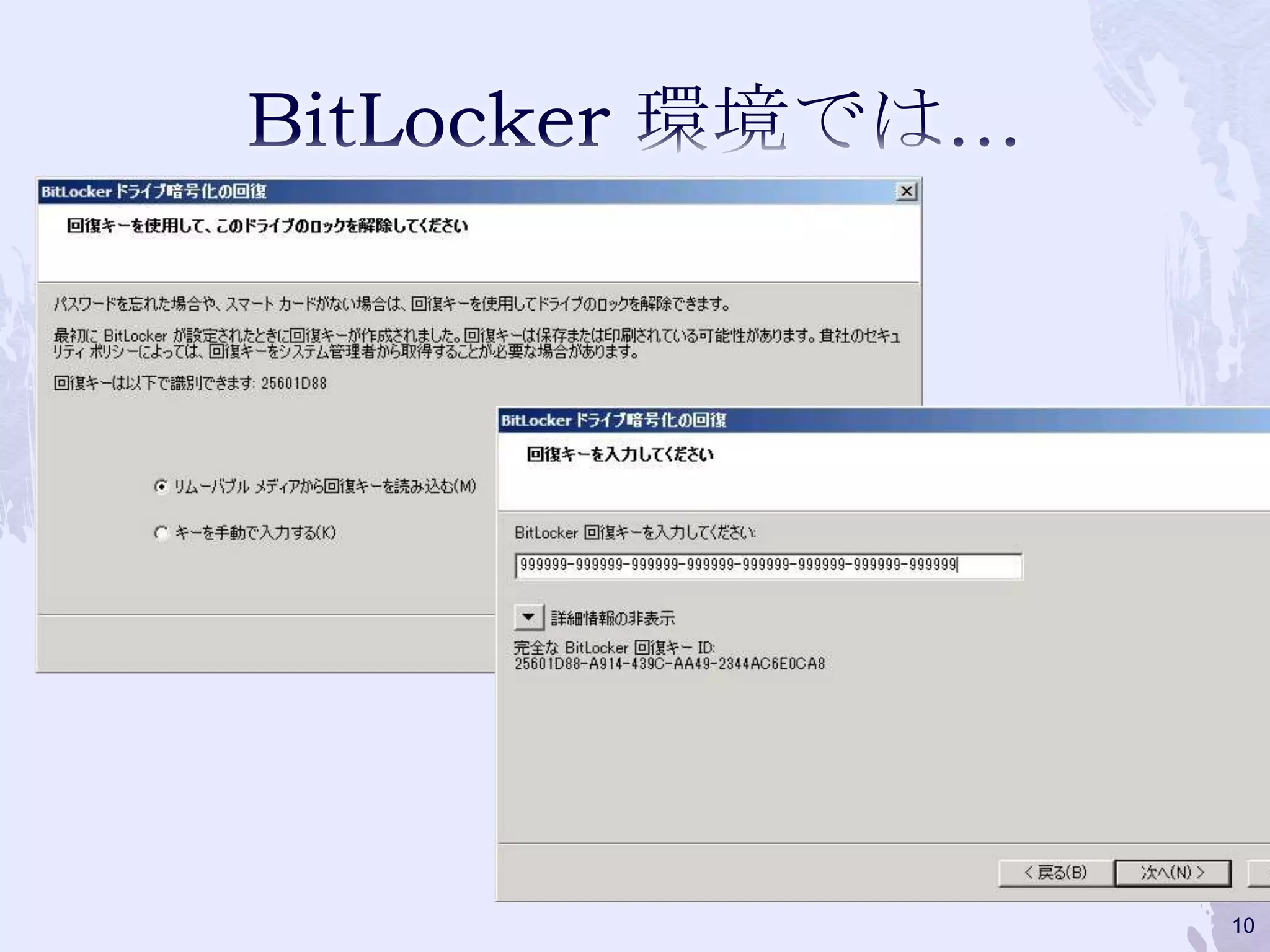Image resolution: width=1270 pixels, height=952 pixels.
Task: Click the 詳細情報の非表示 label
Action: click(613, 618)
